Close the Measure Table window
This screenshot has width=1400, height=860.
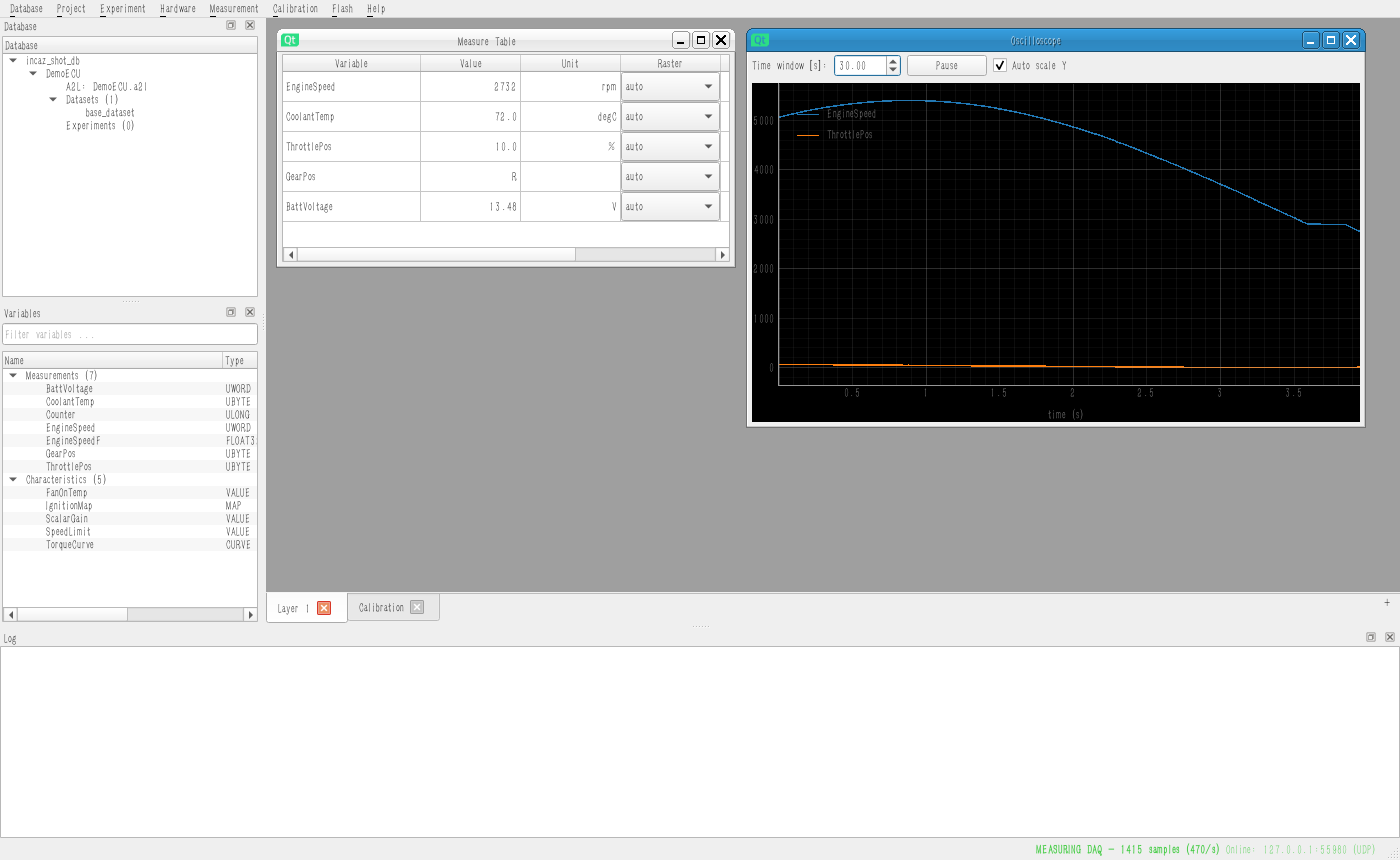[x=721, y=41]
